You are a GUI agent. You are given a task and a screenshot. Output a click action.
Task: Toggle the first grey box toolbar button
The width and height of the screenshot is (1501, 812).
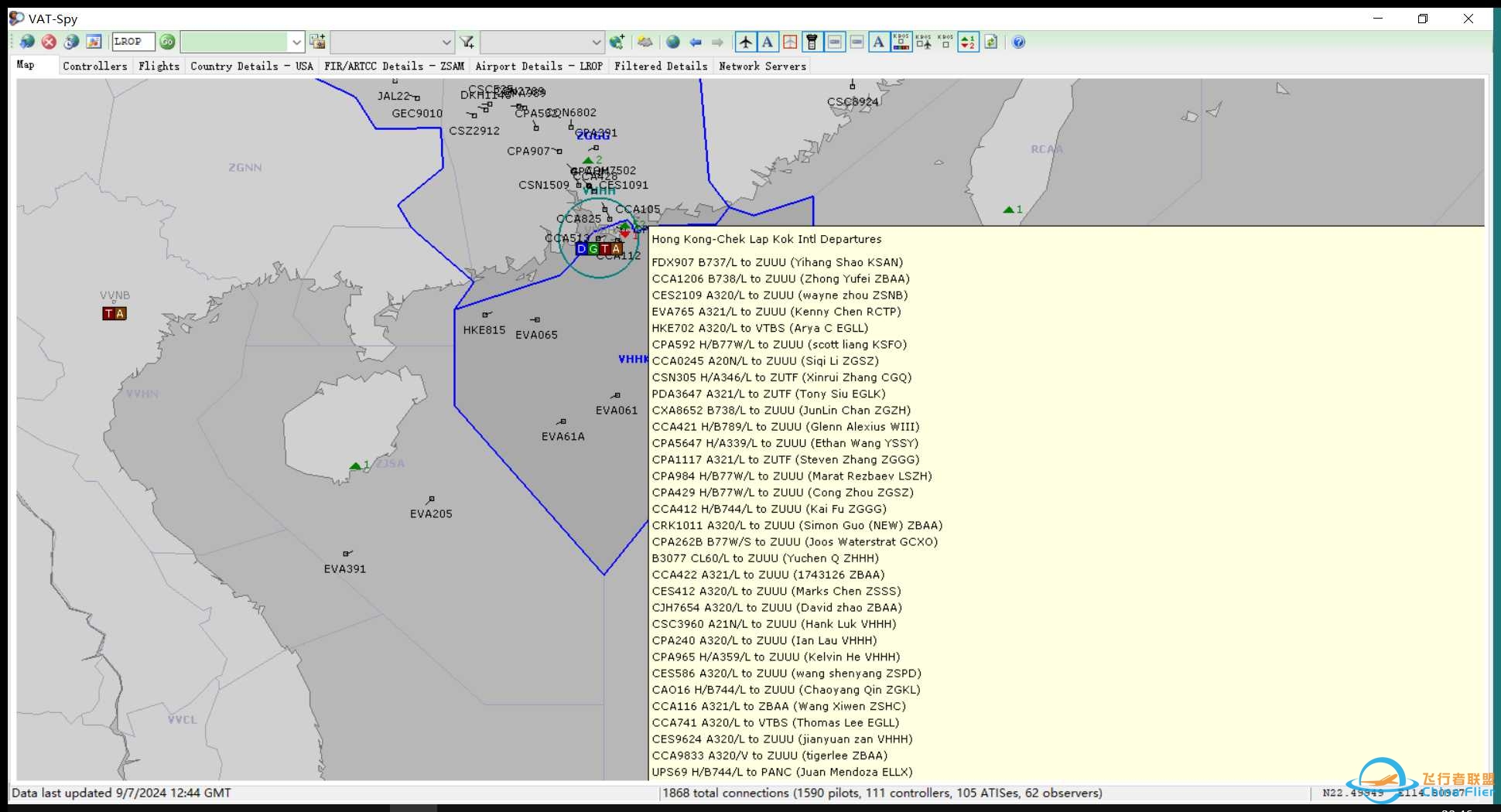pos(835,42)
